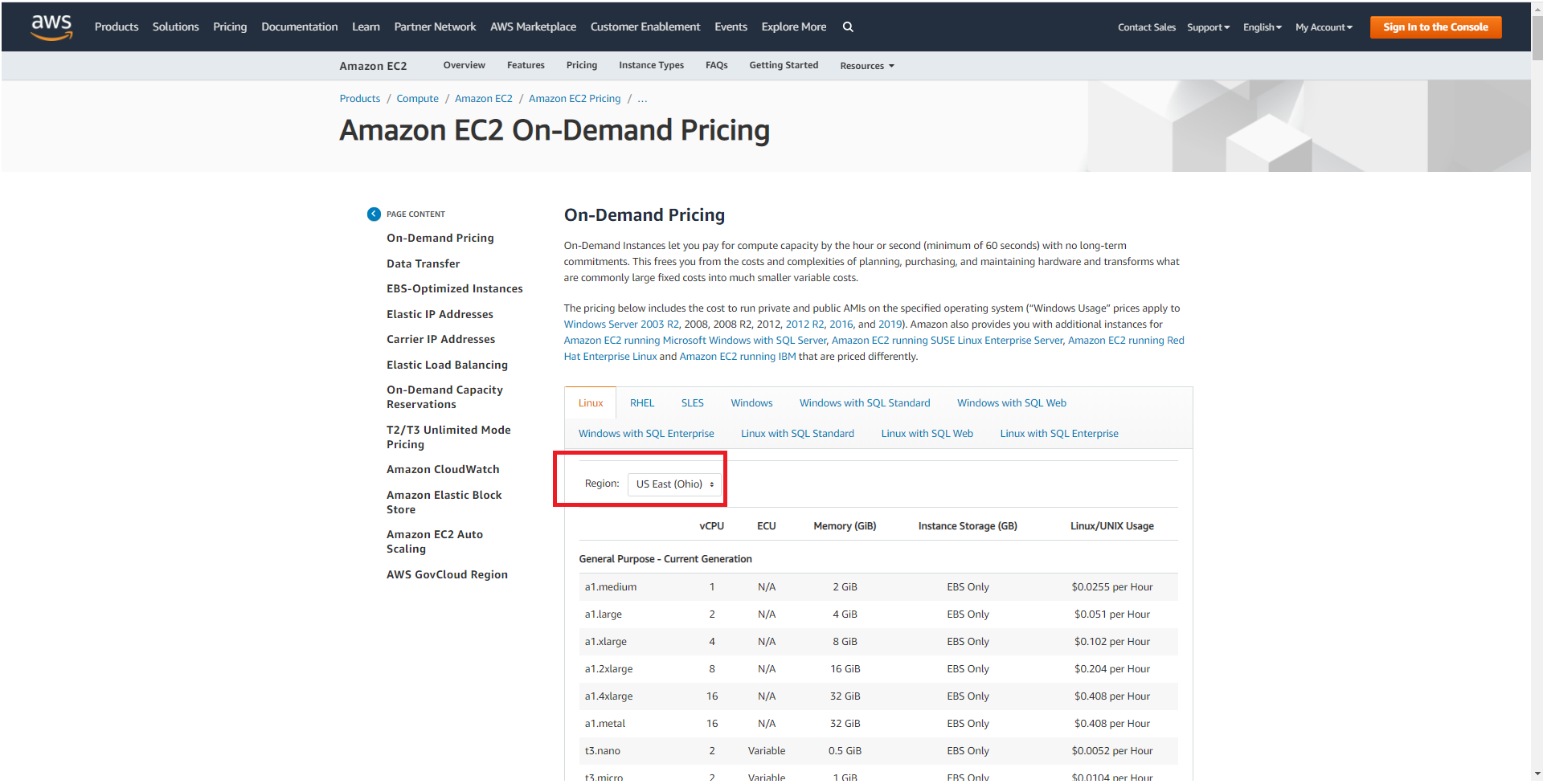Image resolution: width=1543 pixels, height=784 pixels.
Task: Go to EC2 Overview tab
Action: click(x=464, y=65)
